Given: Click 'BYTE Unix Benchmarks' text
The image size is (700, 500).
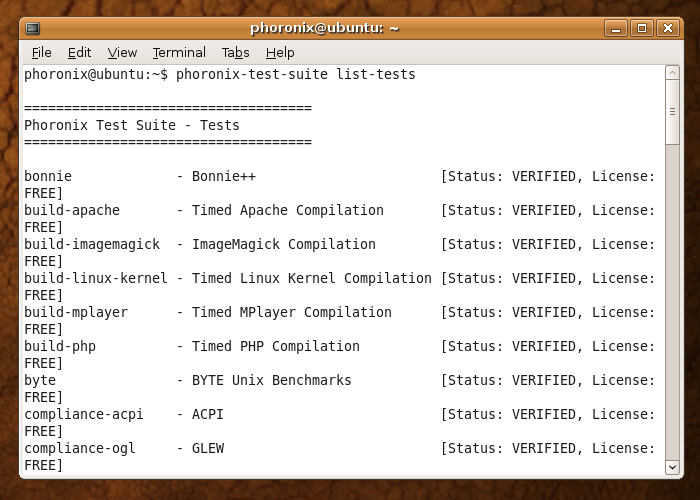Looking at the screenshot, I should tap(271, 380).
